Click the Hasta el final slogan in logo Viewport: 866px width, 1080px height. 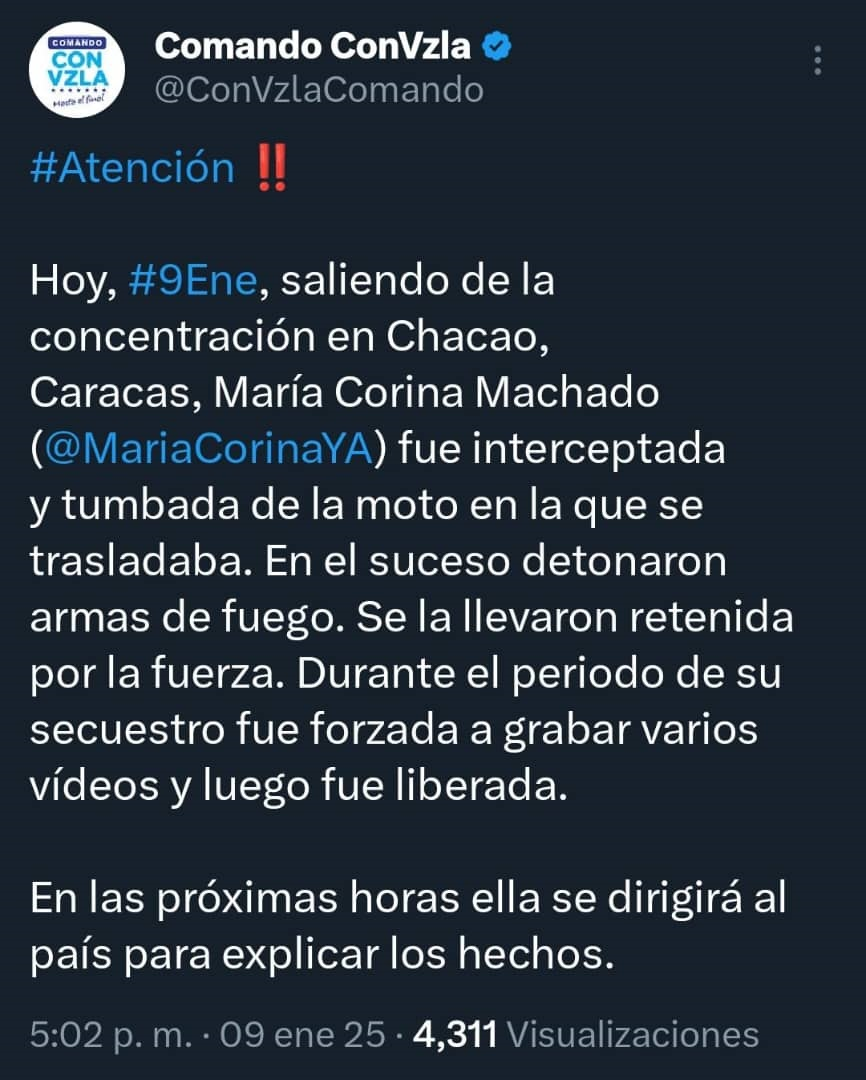(78, 102)
